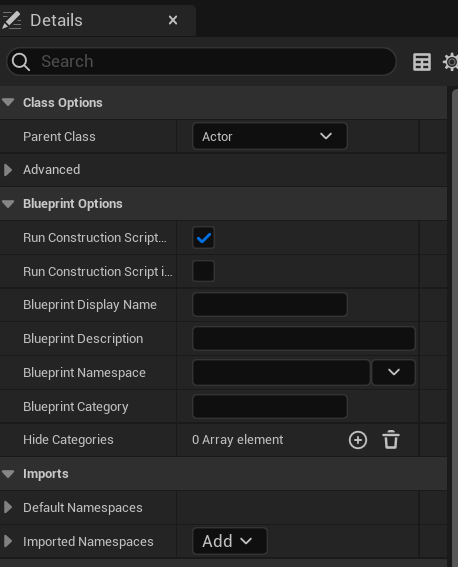Image resolution: width=458 pixels, height=567 pixels.
Task: Expand the Imported Namespaces row
Action: [x=8, y=541]
